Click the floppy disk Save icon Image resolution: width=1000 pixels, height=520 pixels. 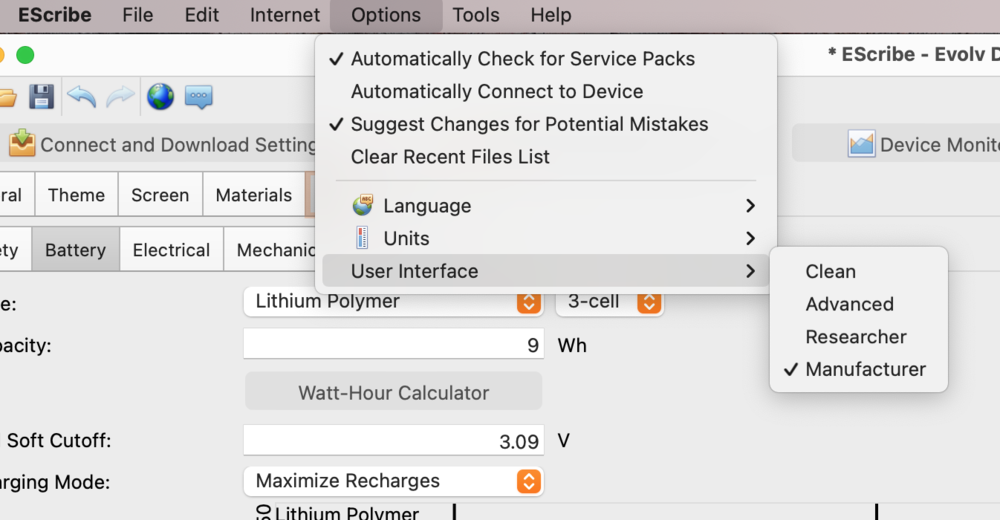pyautogui.click(x=41, y=97)
